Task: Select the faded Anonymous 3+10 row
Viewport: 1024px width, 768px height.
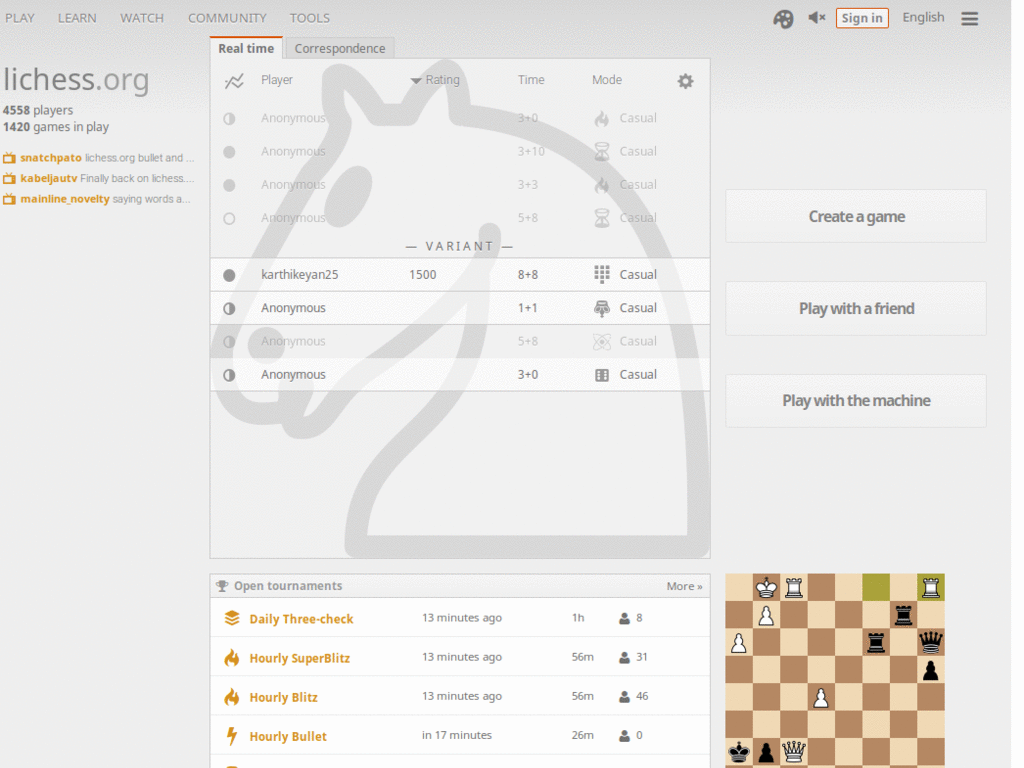Action: tap(460, 152)
